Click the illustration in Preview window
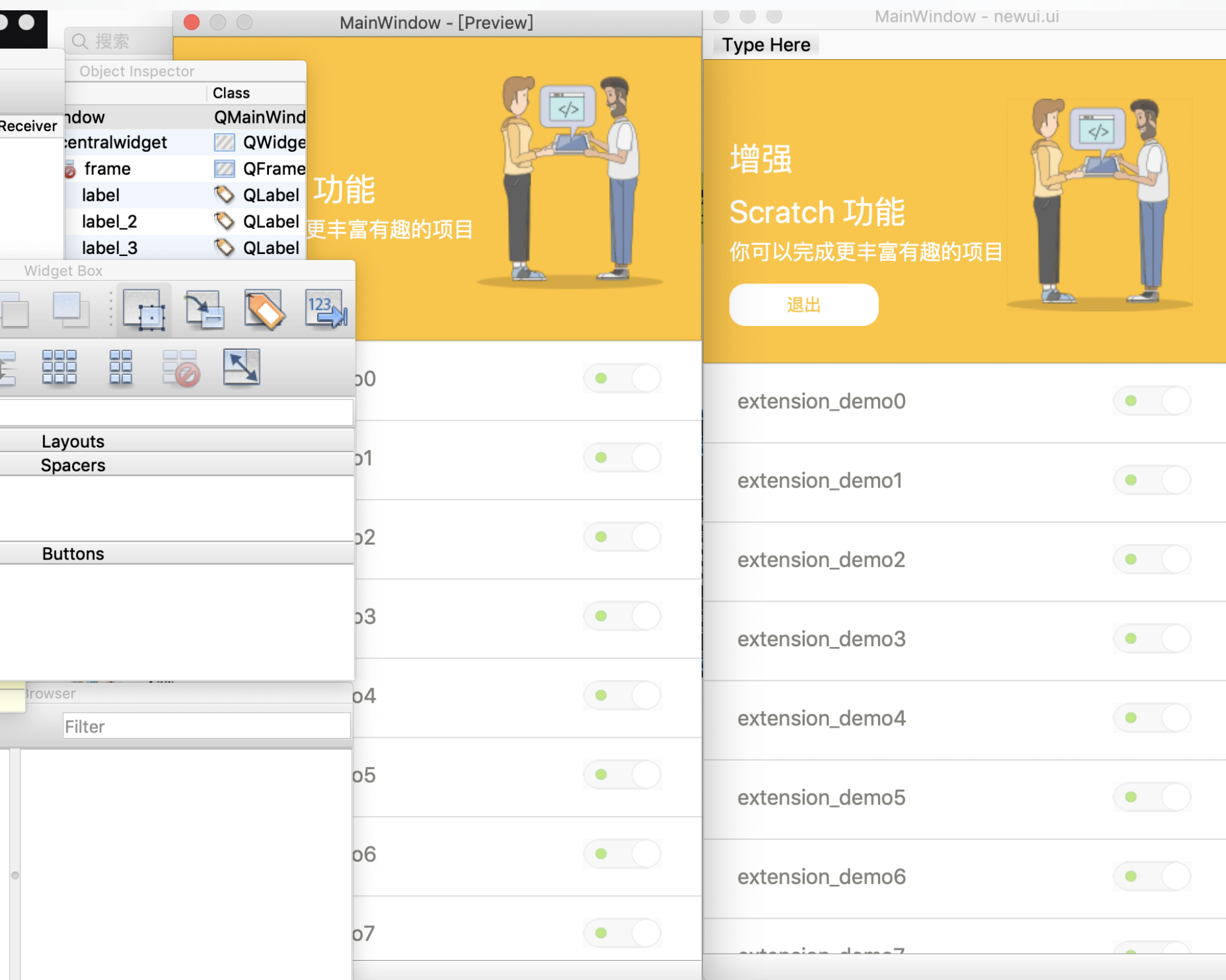1226x980 pixels. coord(570,181)
